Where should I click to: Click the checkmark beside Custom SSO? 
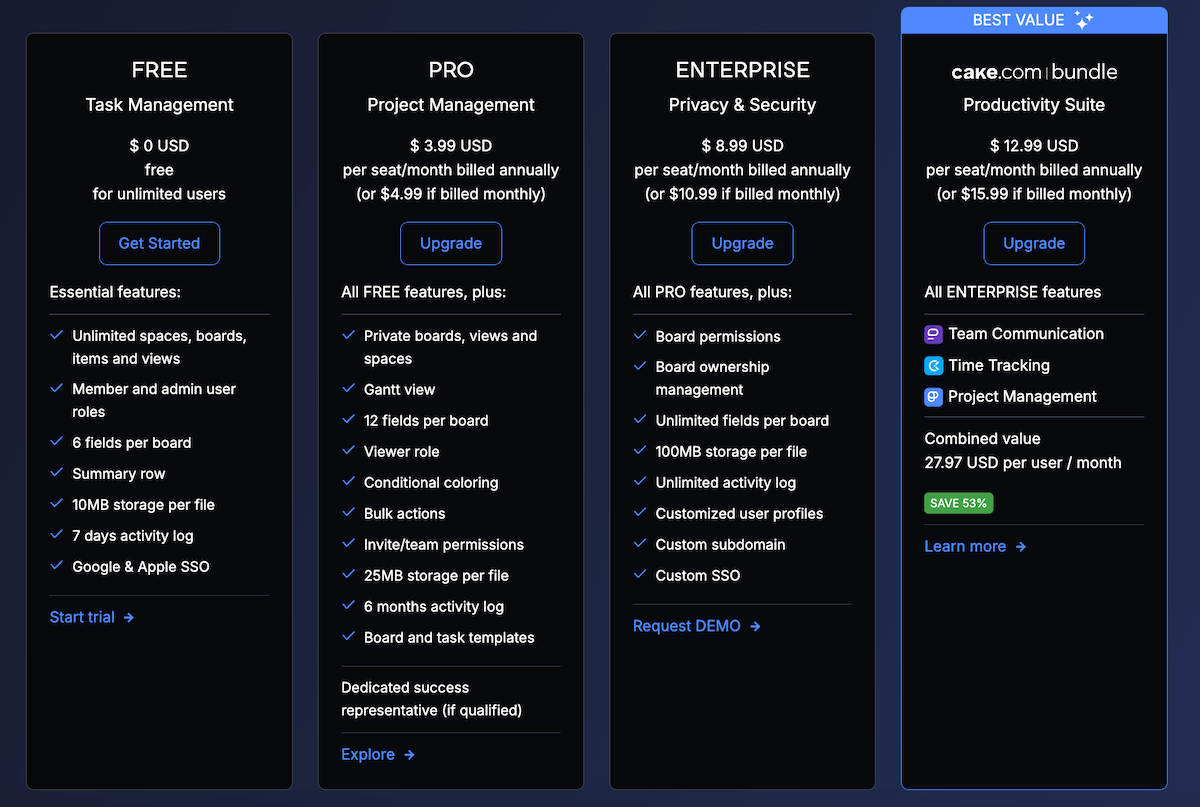641,575
